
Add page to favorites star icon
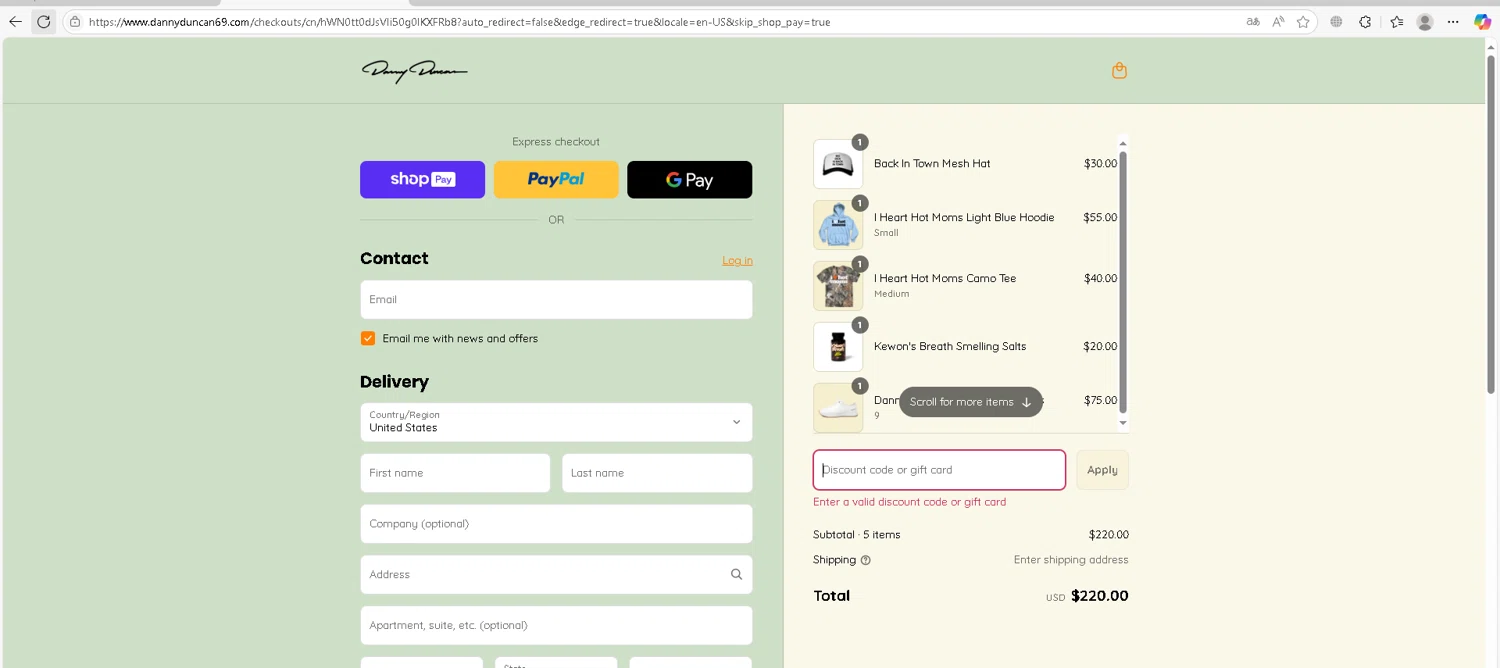coord(1303,21)
